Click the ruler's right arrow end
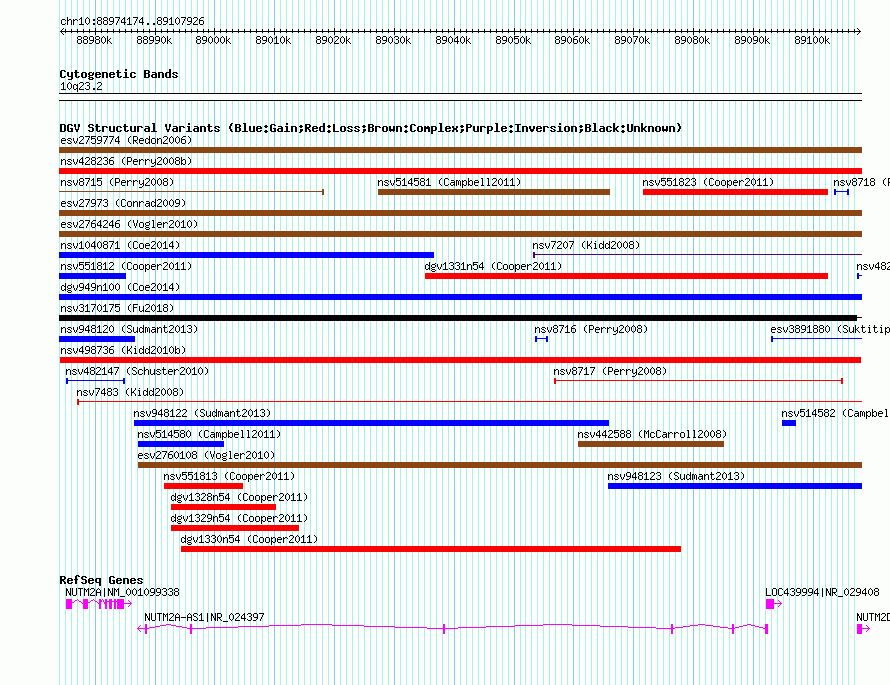Viewport: 890px width, 685px height. click(x=859, y=31)
